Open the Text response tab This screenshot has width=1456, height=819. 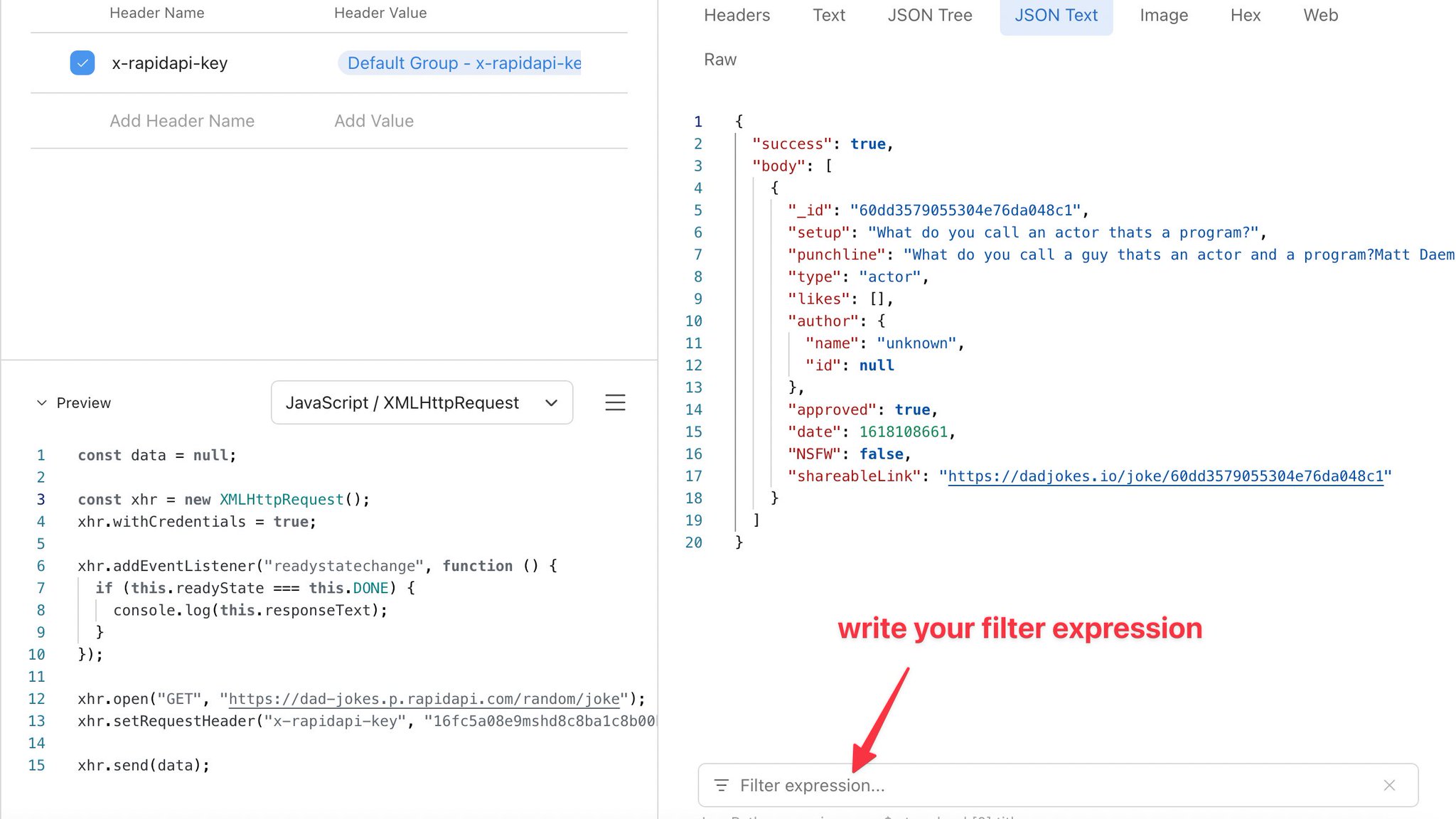pyautogui.click(x=828, y=15)
